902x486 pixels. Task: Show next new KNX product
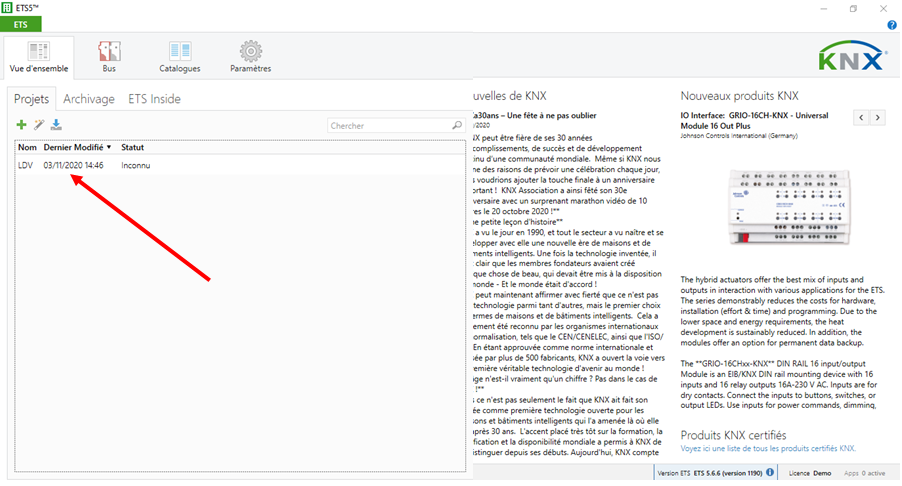[x=877, y=118]
